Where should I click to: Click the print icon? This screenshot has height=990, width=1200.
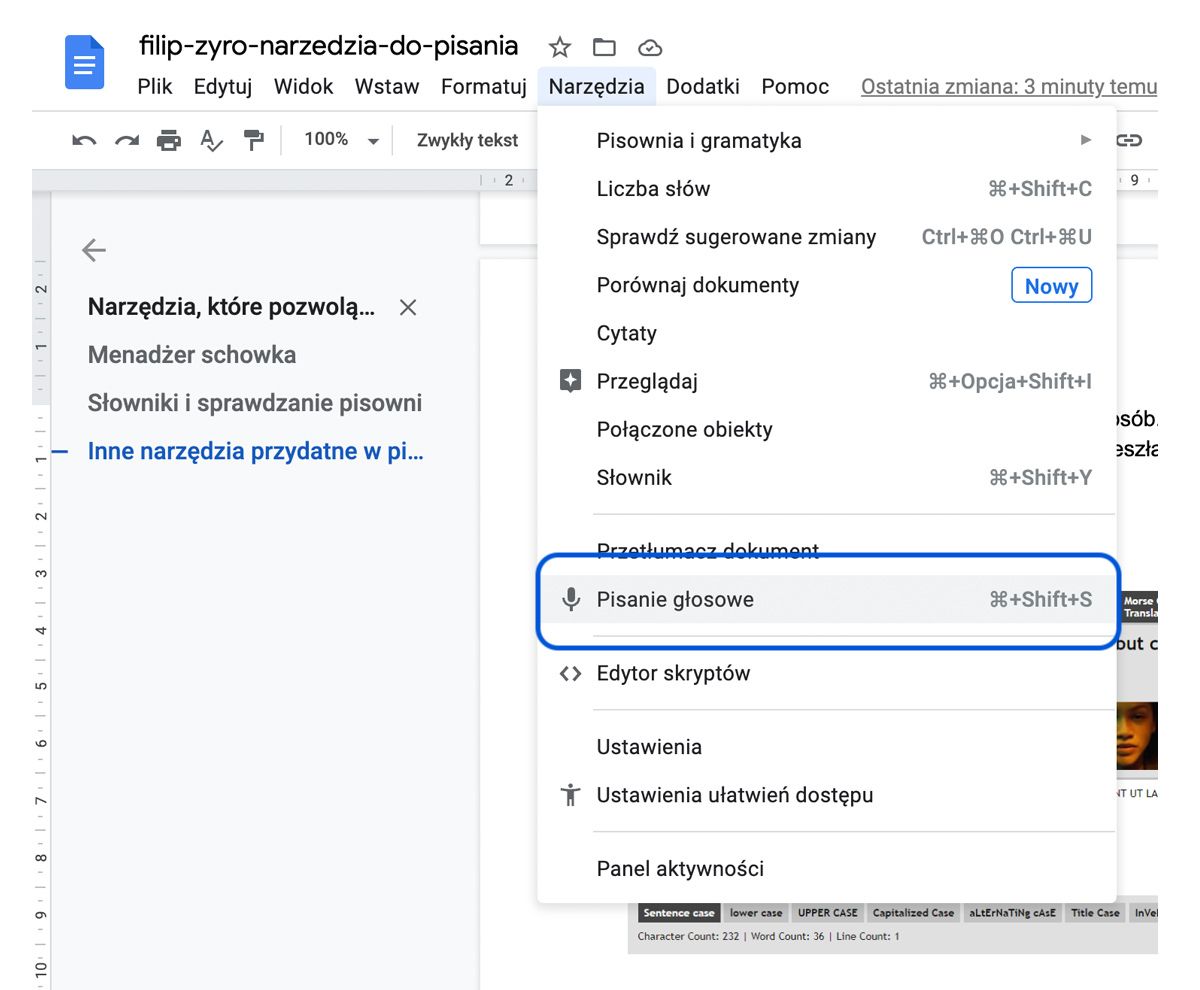[169, 141]
